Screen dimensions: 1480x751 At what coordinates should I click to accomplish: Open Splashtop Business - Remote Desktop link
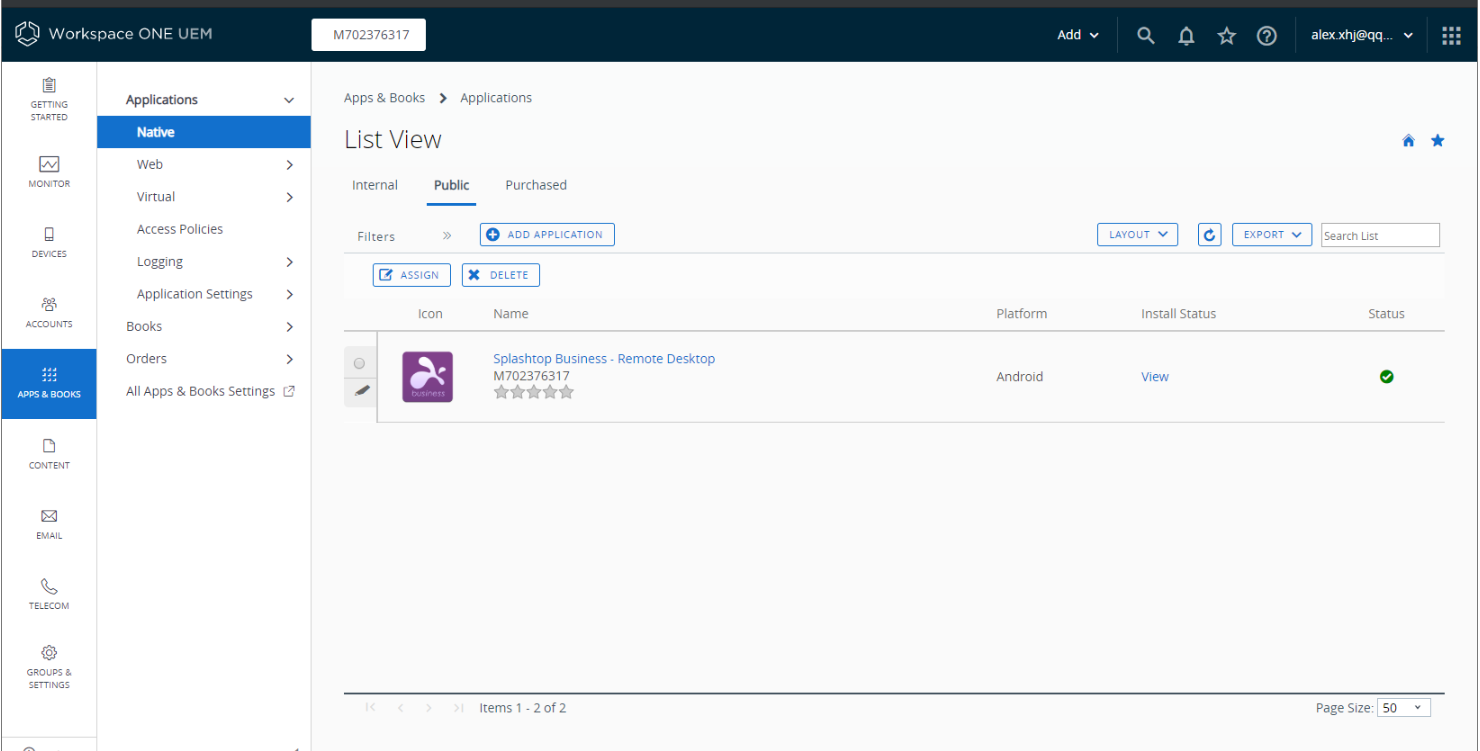click(604, 359)
